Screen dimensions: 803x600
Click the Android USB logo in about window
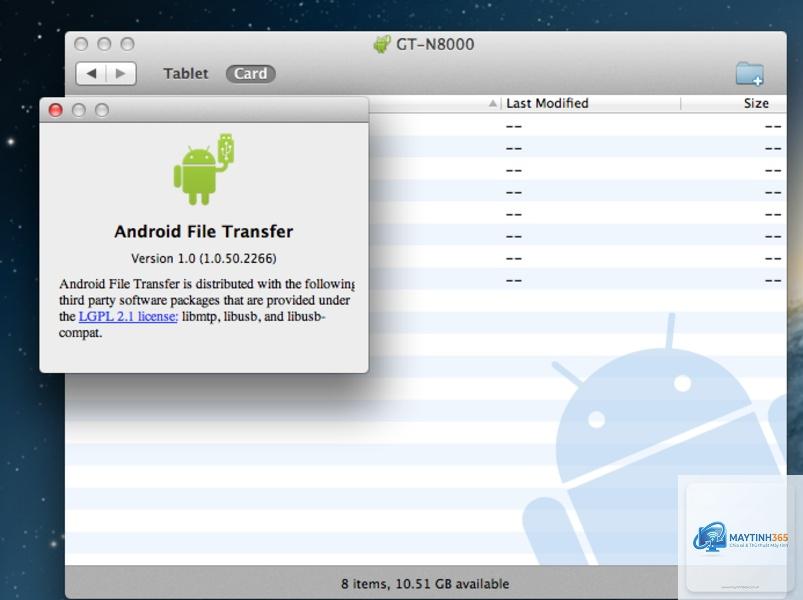pos(204,169)
